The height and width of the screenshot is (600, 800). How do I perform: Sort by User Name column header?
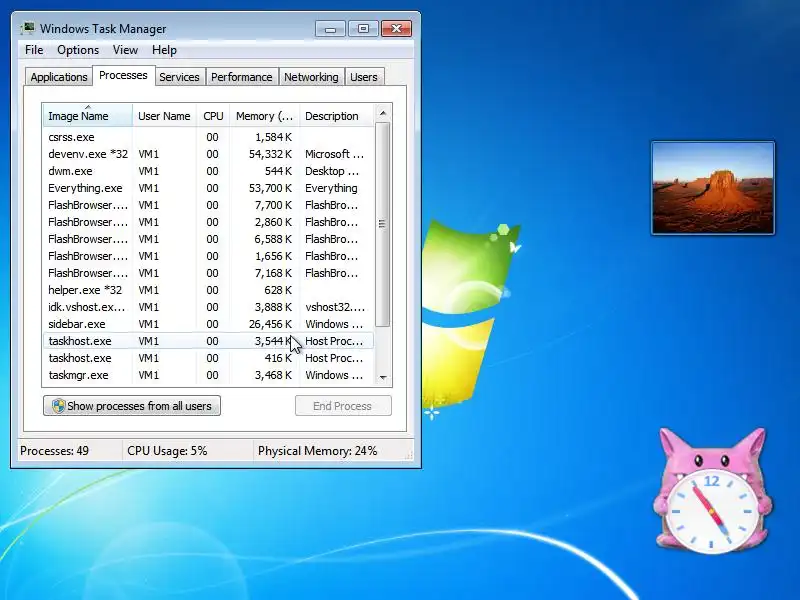point(164,116)
